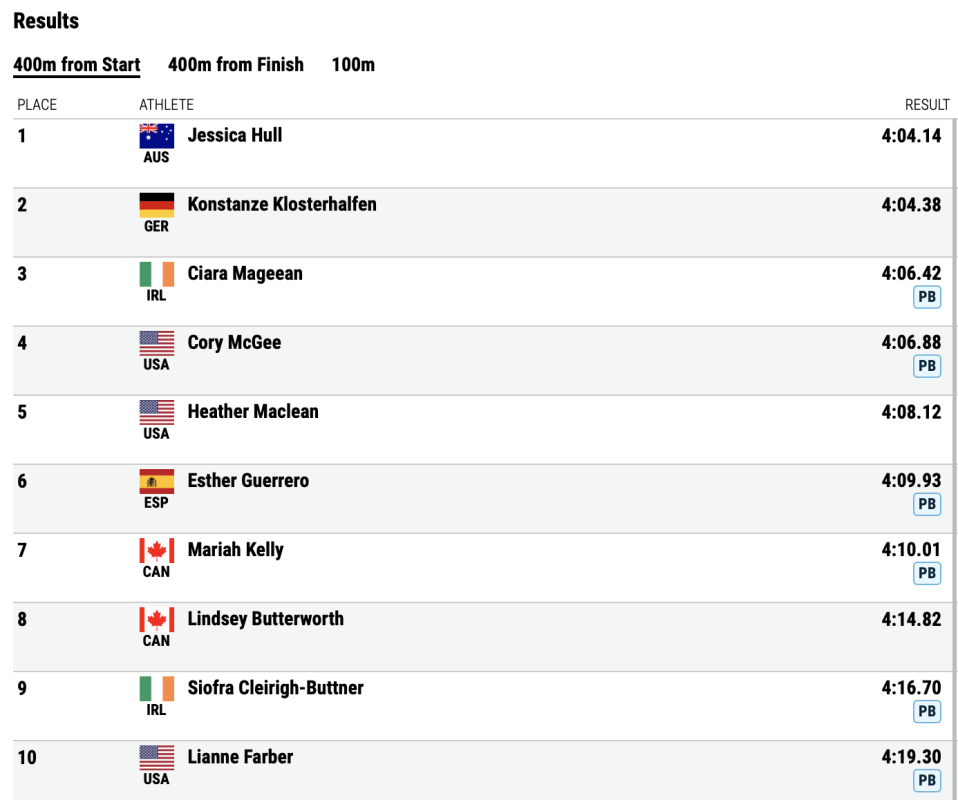Open Jessica Hull's athlete profile

[235, 135]
